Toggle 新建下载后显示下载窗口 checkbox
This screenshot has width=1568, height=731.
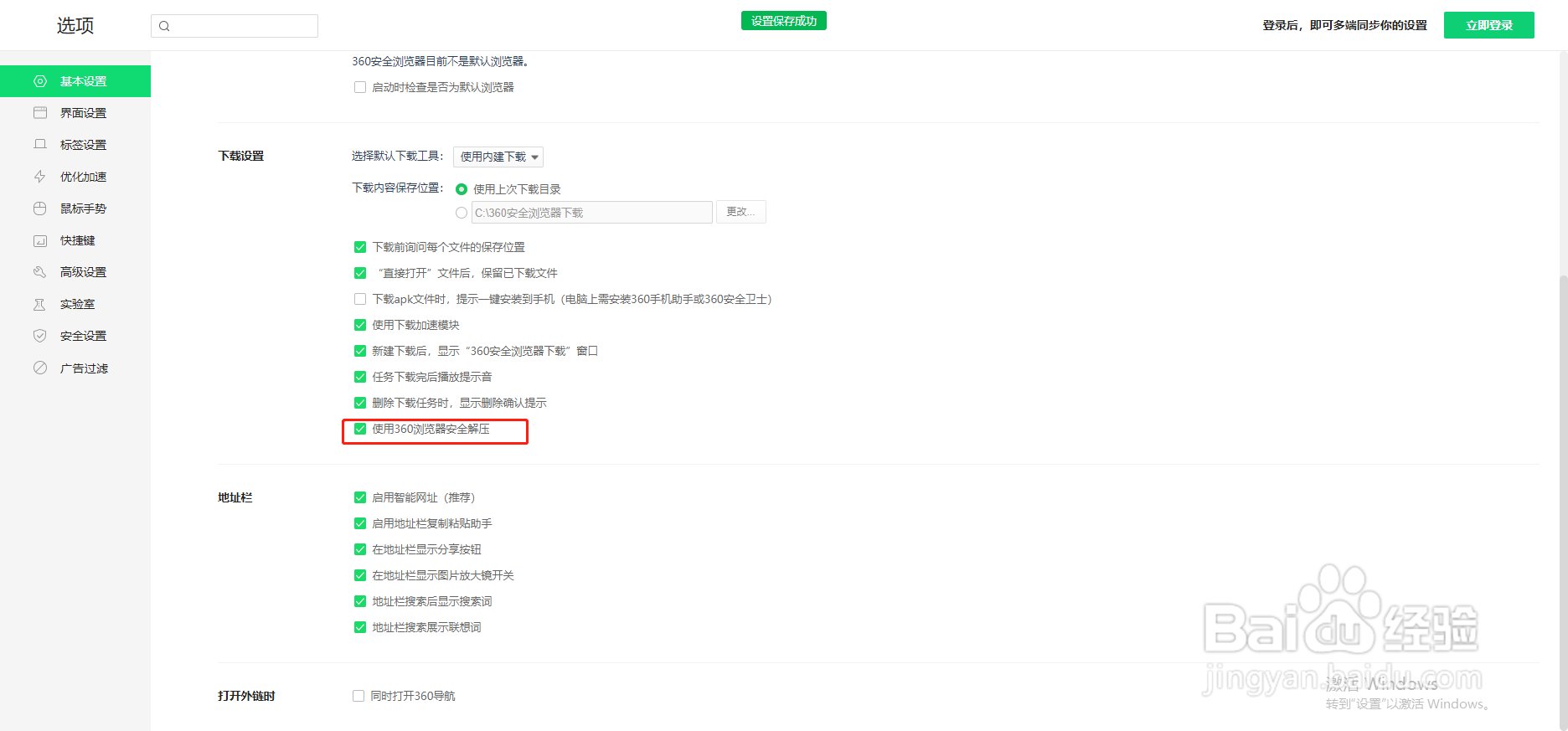[360, 351]
